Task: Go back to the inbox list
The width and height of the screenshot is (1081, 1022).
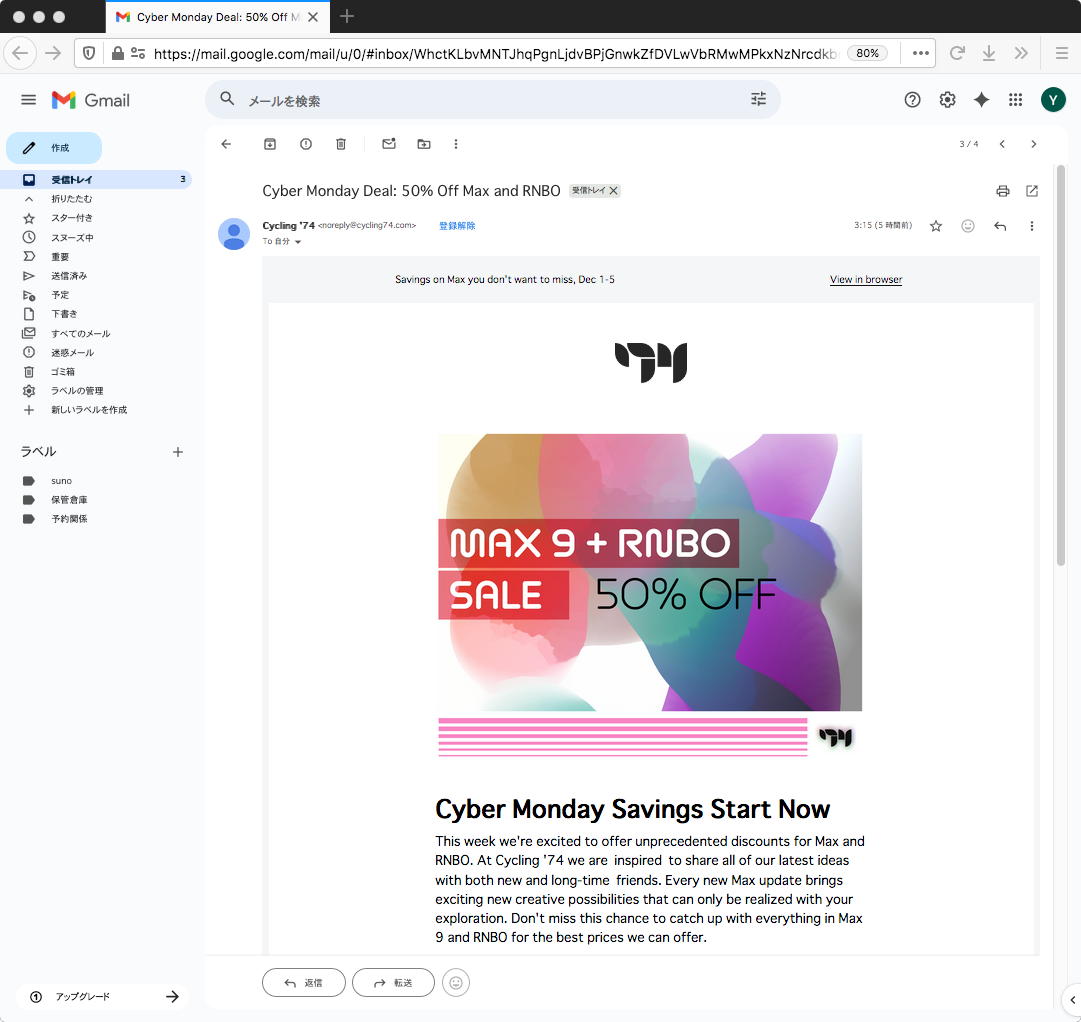Action: click(226, 144)
